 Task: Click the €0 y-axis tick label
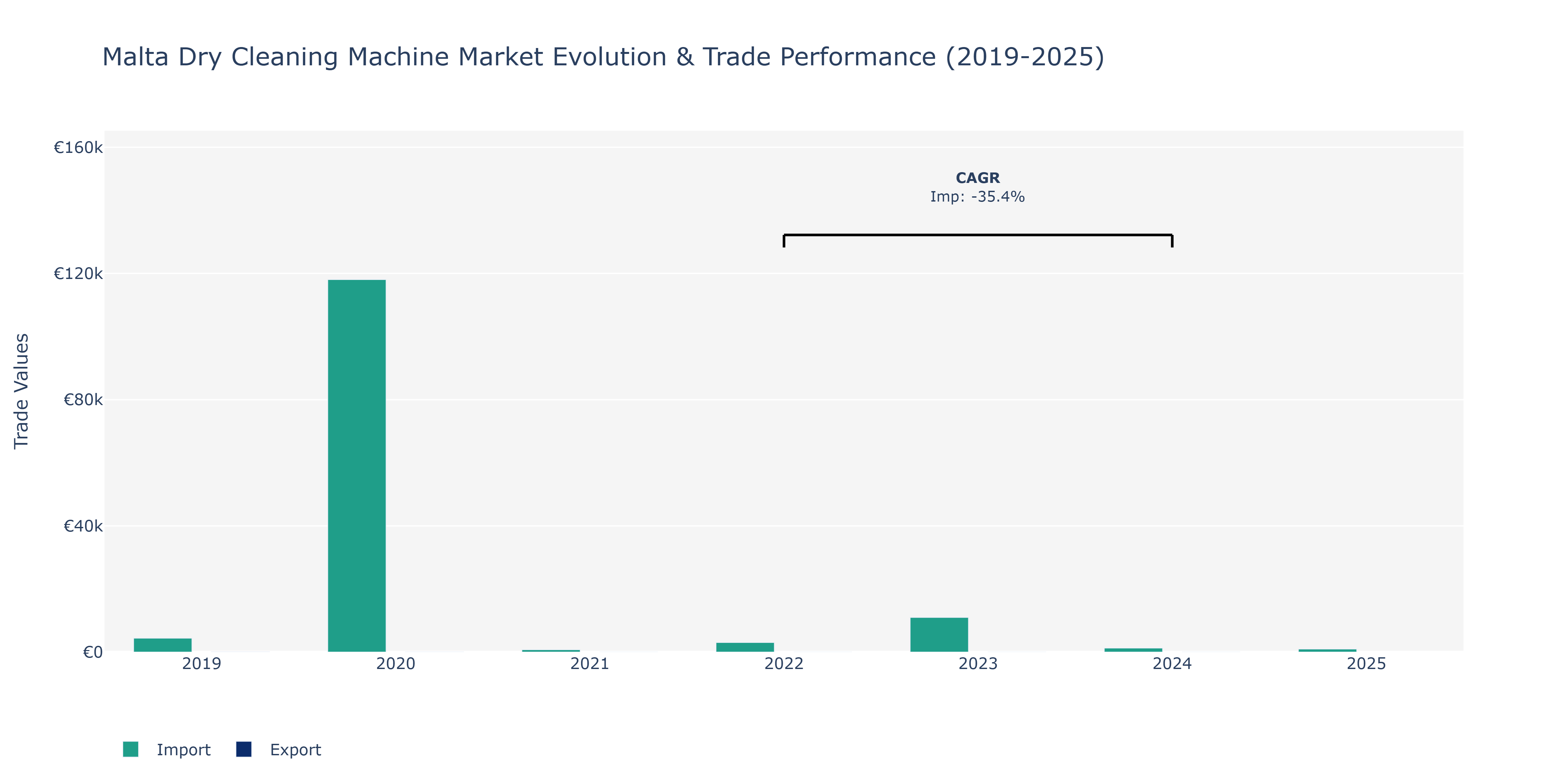tap(93, 653)
